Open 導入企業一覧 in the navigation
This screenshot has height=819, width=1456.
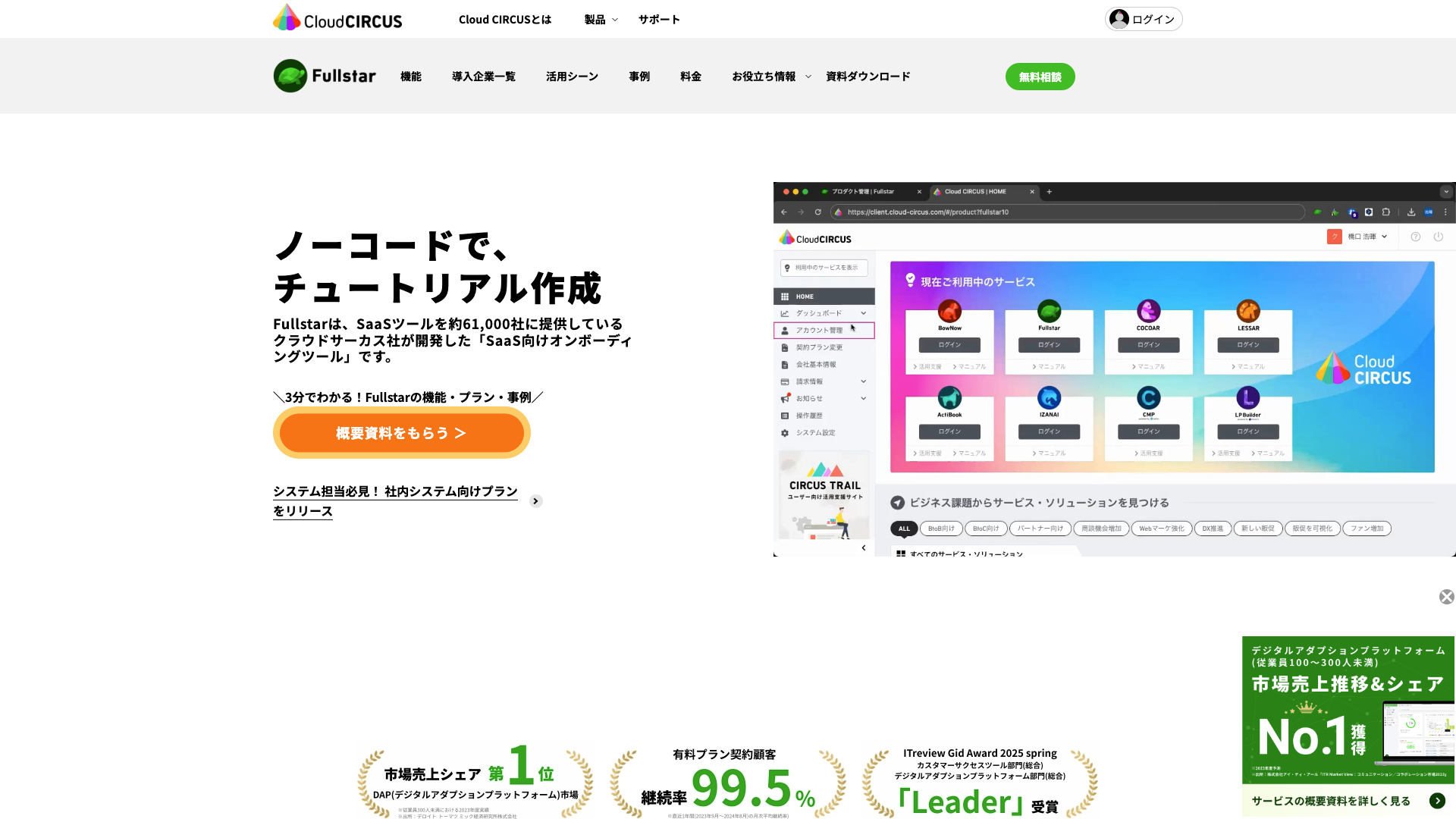tap(483, 77)
